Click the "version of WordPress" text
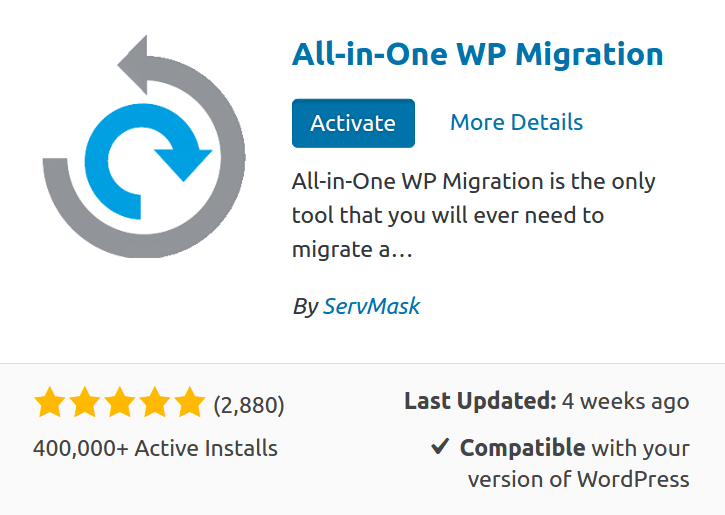725x515 pixels. pos(578,479)
